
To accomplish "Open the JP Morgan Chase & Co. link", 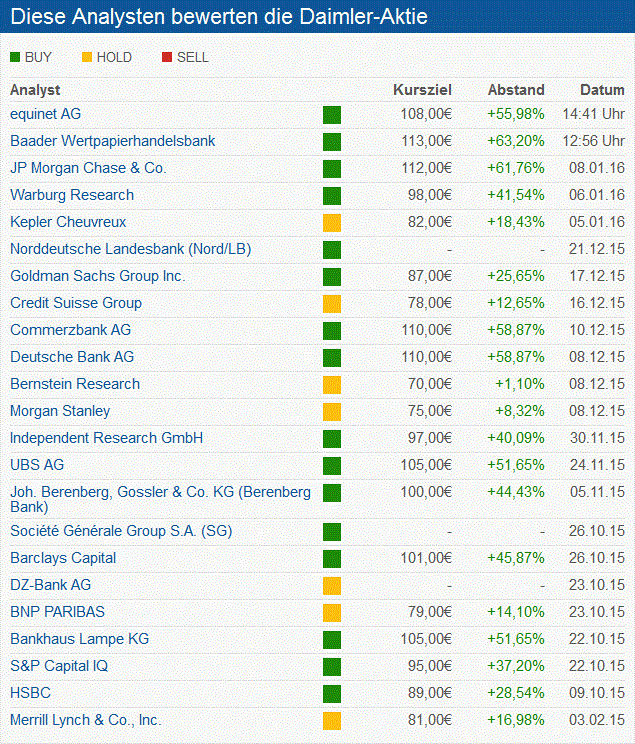I will 88,168.
